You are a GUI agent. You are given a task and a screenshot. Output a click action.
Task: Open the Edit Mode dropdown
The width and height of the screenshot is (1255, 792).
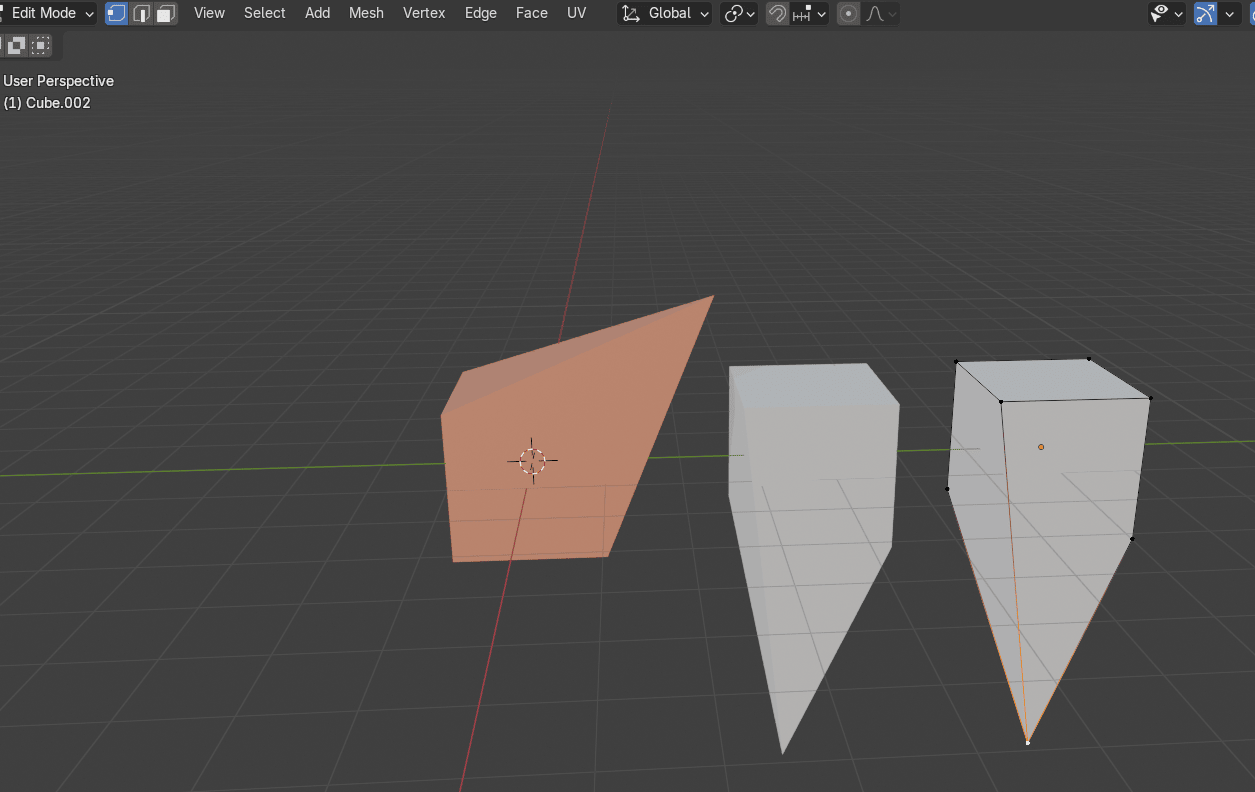[49, 13]
